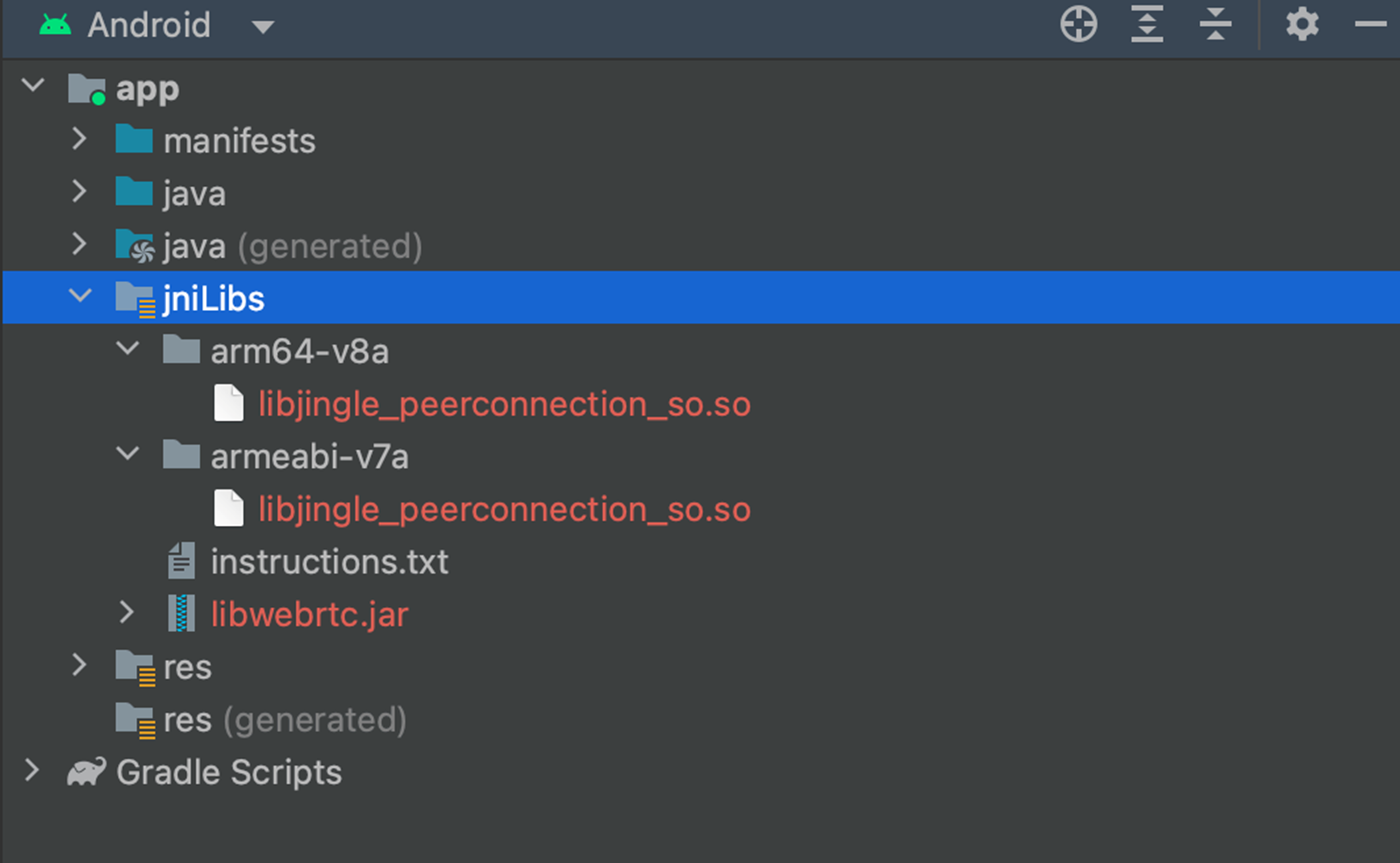Click the green Android robot icon
Screen dimensions: 1400x863
pyautogui.click(x=55, y=25)
